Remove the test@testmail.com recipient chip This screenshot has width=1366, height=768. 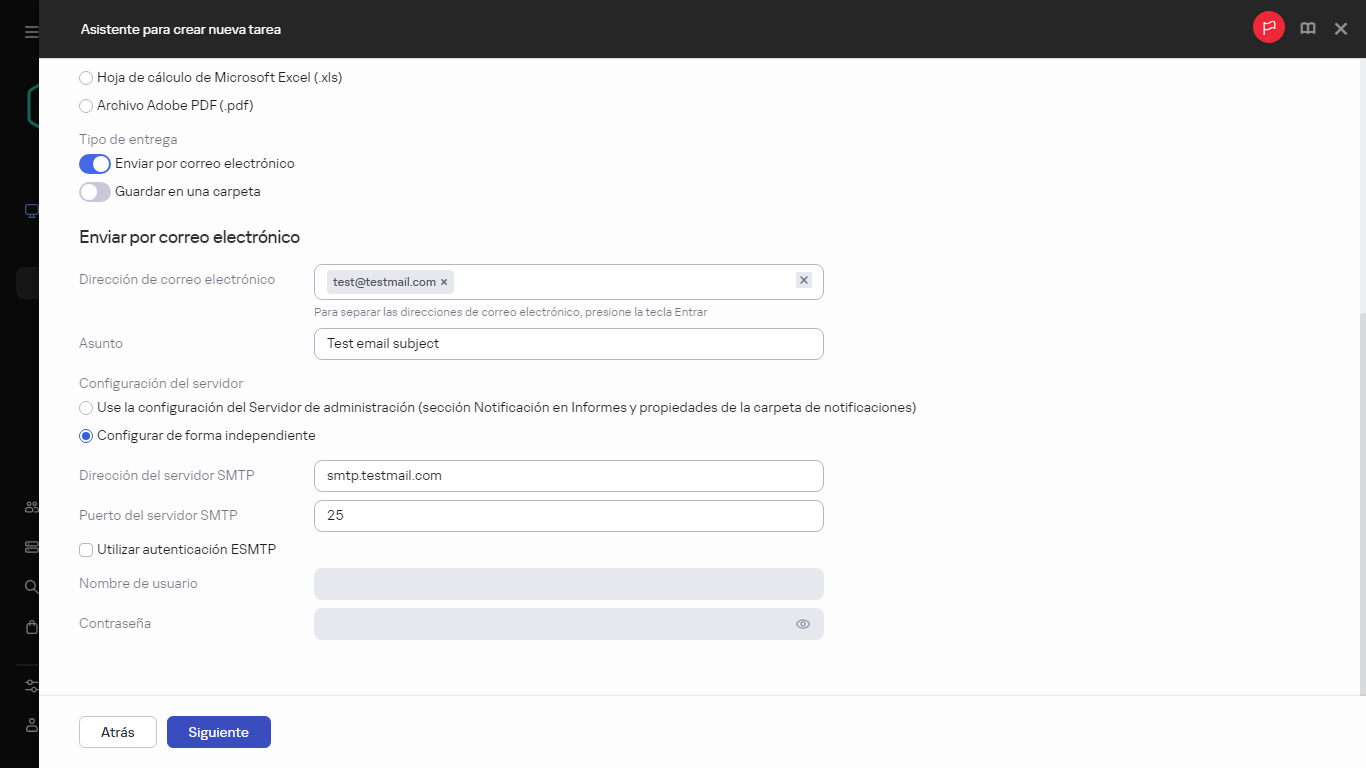pos(444,281)
